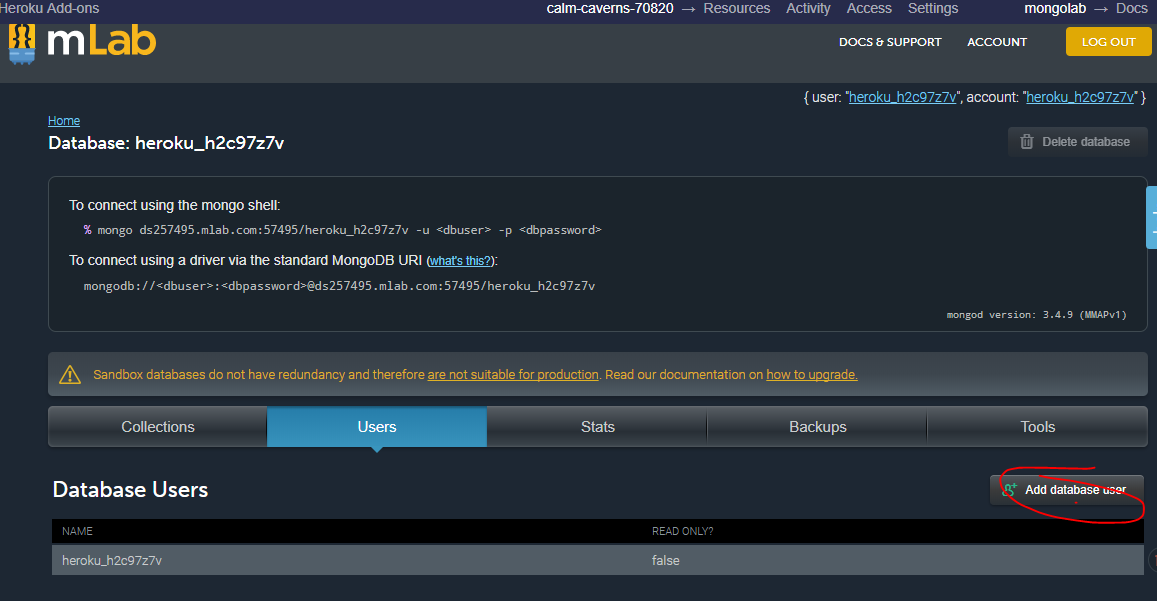The width and height of the screenshot is (1157, 601).
Task: Click the blue feedback tab on the right edge
Action: click(1151, 217)
